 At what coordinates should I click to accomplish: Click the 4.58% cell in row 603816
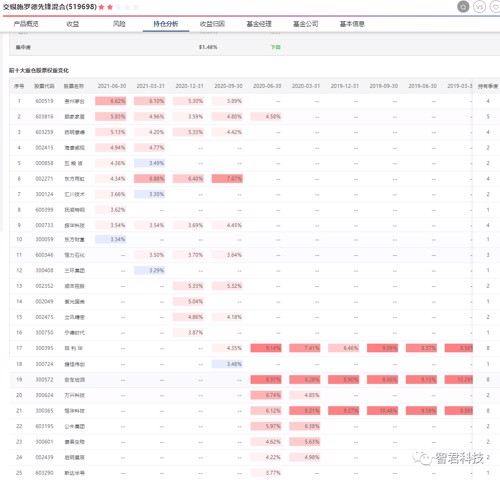coord(266,117)
